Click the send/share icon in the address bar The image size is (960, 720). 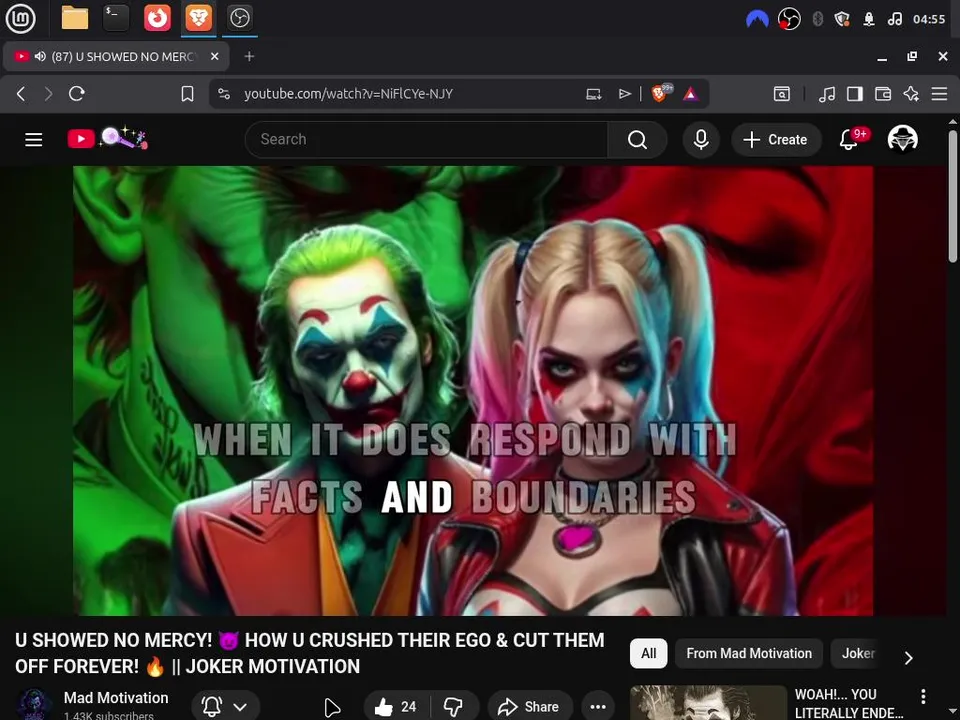[624, 94]
